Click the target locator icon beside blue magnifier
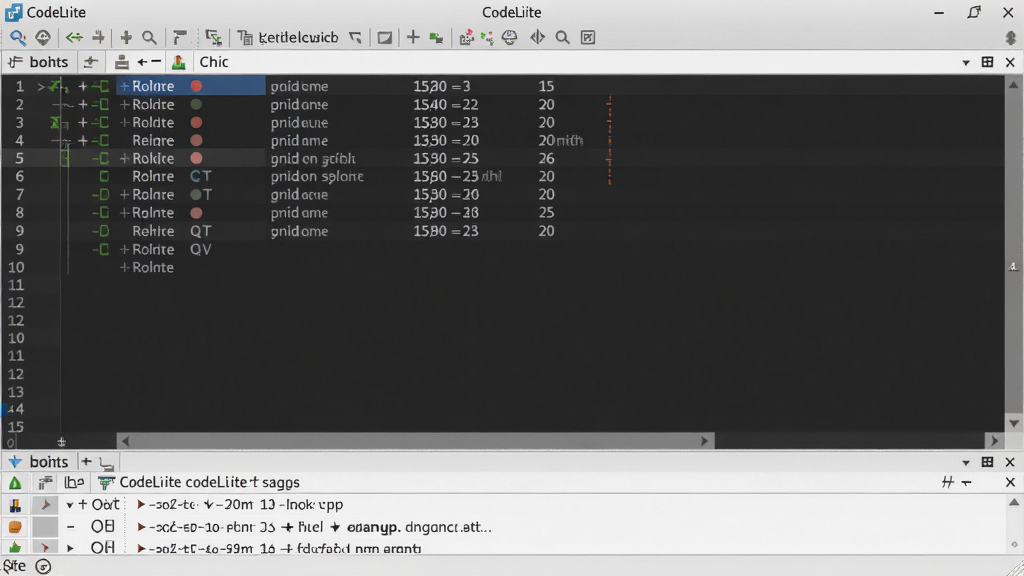This screenshot has width=1024, height=576. [43, 37]
